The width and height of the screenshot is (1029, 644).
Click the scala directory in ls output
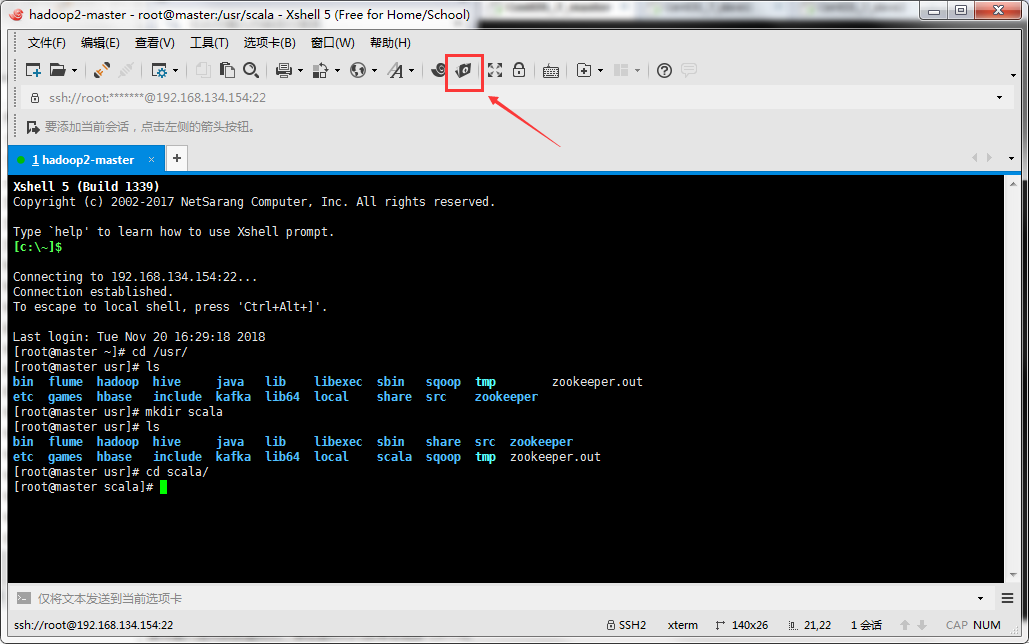point(394,457)
